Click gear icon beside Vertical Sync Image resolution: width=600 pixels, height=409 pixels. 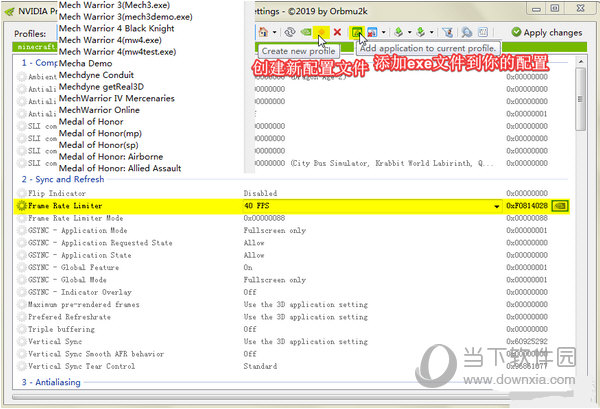point(21,342)
